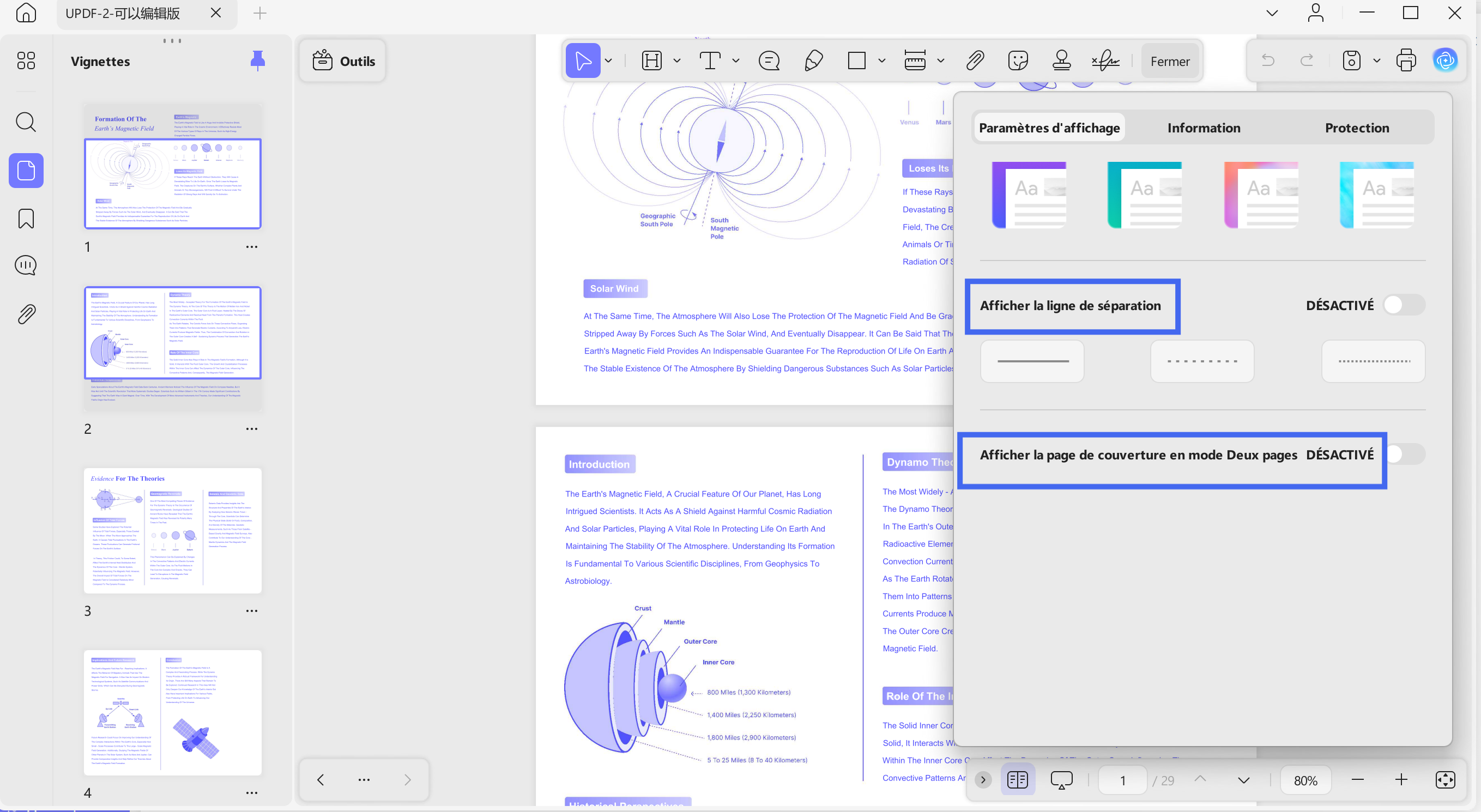This screenshot has width=1481, height=812.
Task: Expand the save options dropdown
Action: [1376, 60]
